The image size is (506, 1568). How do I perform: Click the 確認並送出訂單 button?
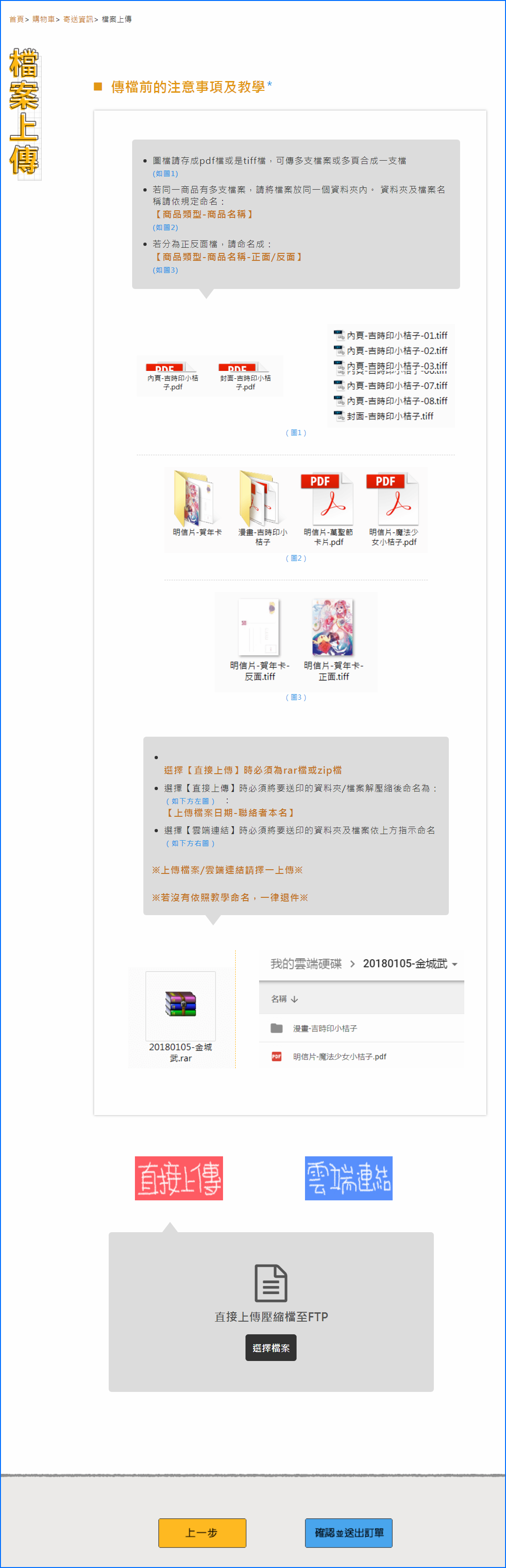pos(349,1533)
